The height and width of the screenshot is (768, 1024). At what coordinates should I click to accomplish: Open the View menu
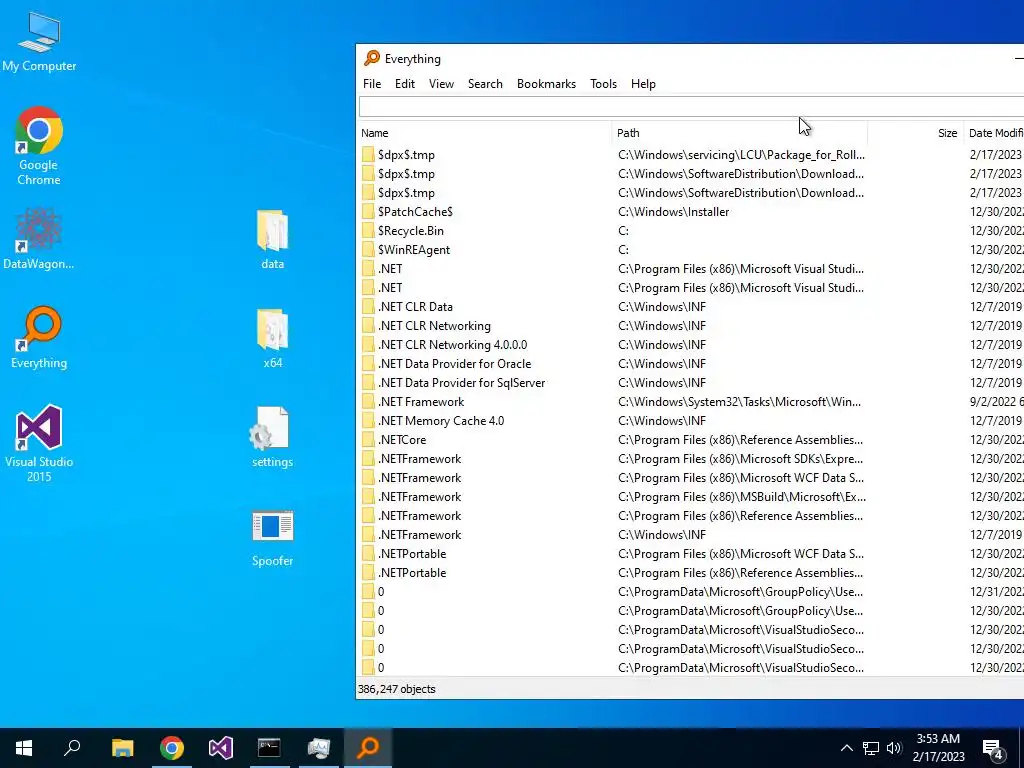coord(441,84)
